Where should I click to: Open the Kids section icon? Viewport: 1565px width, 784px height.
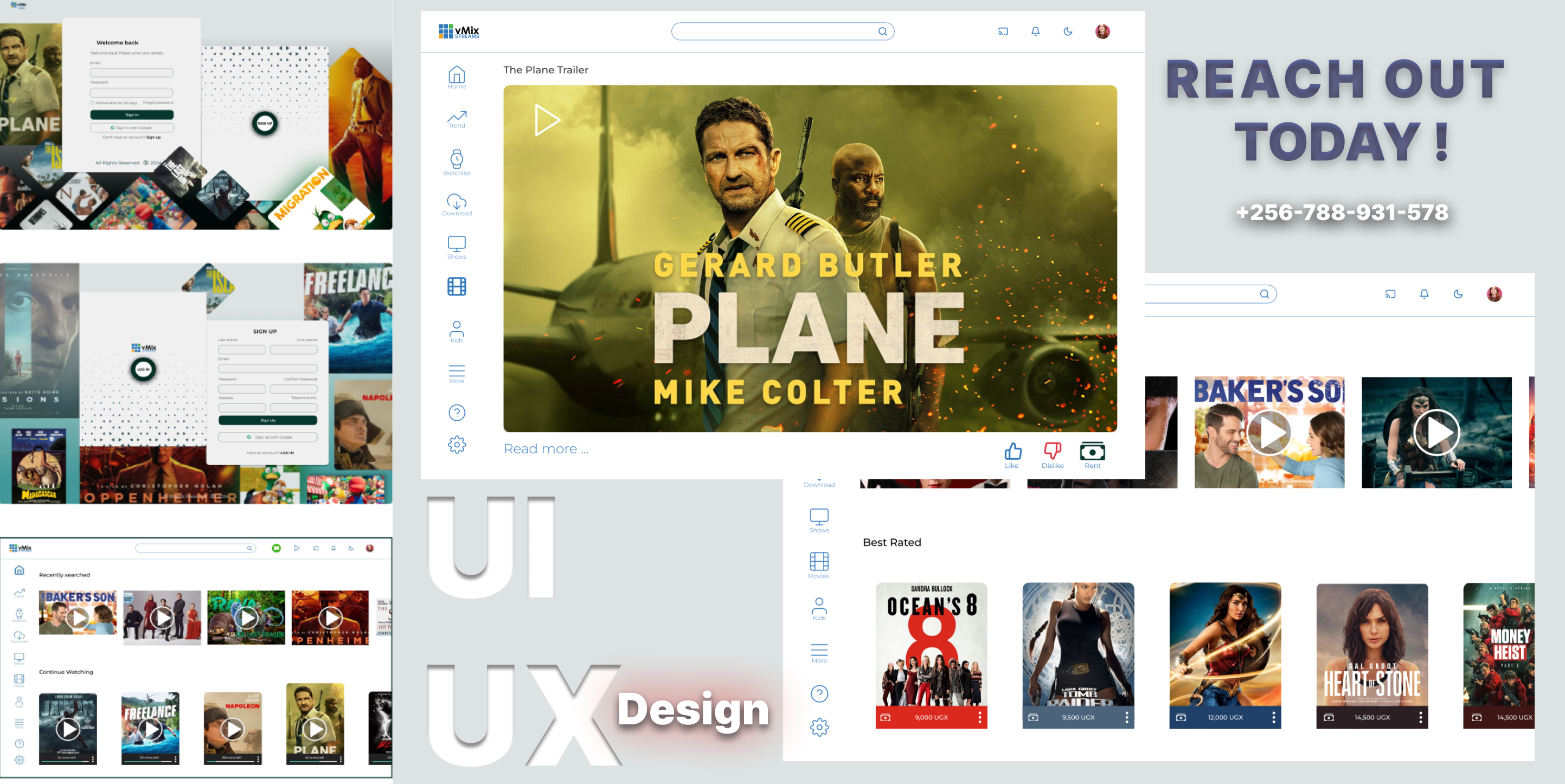[x=457, y=332]
